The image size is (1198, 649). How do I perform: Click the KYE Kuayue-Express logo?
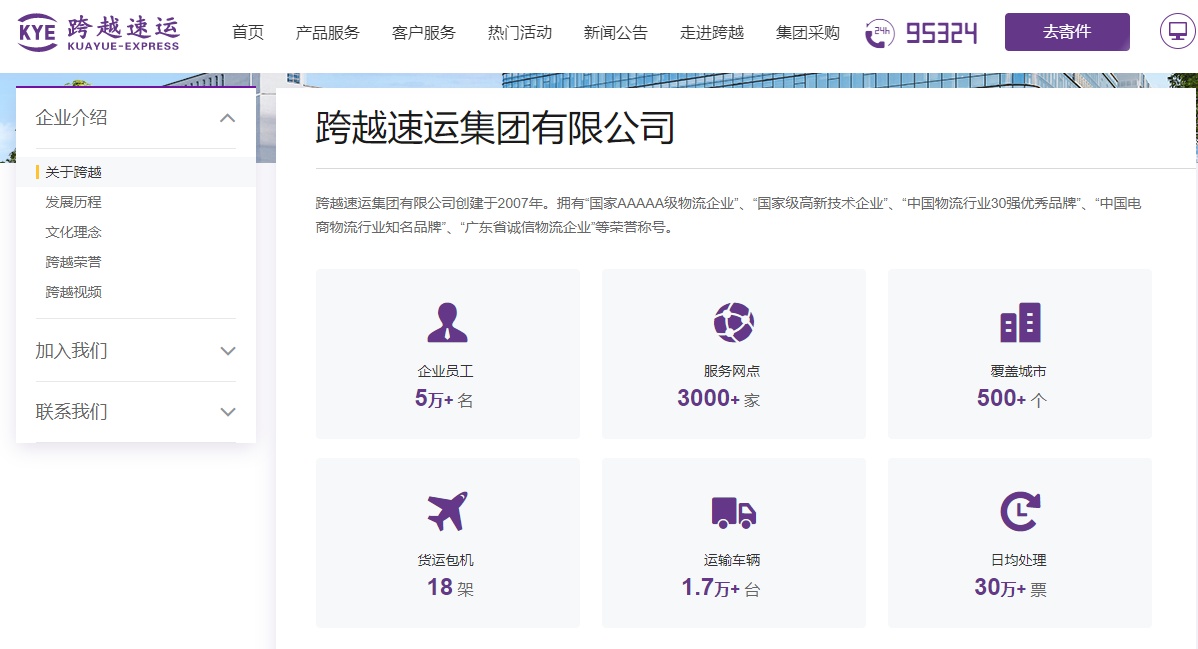pyautogui.click(x=98, y=32)
